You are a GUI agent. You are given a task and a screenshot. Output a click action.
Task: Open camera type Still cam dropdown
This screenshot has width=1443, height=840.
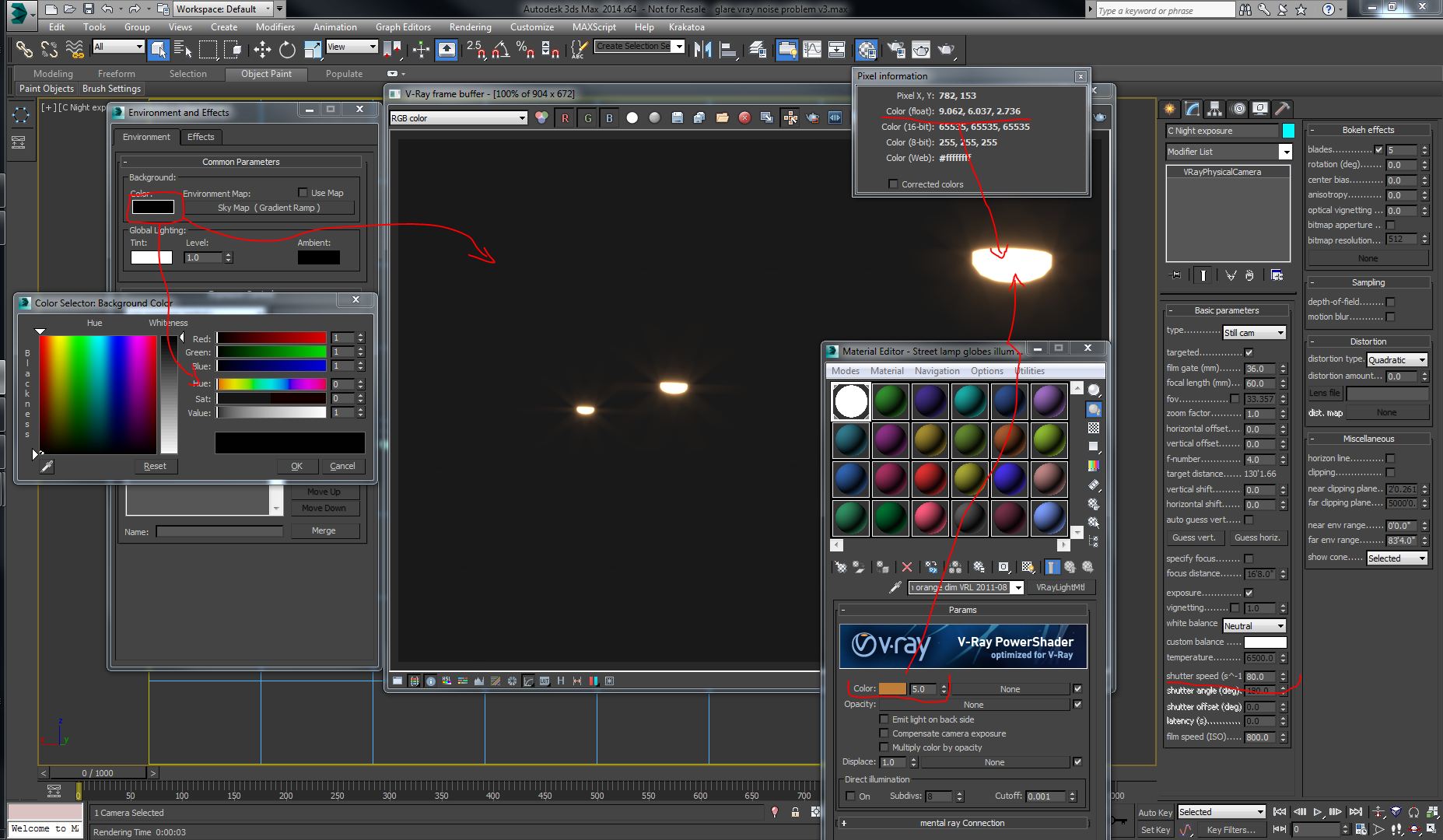[x=1254, y=333]
